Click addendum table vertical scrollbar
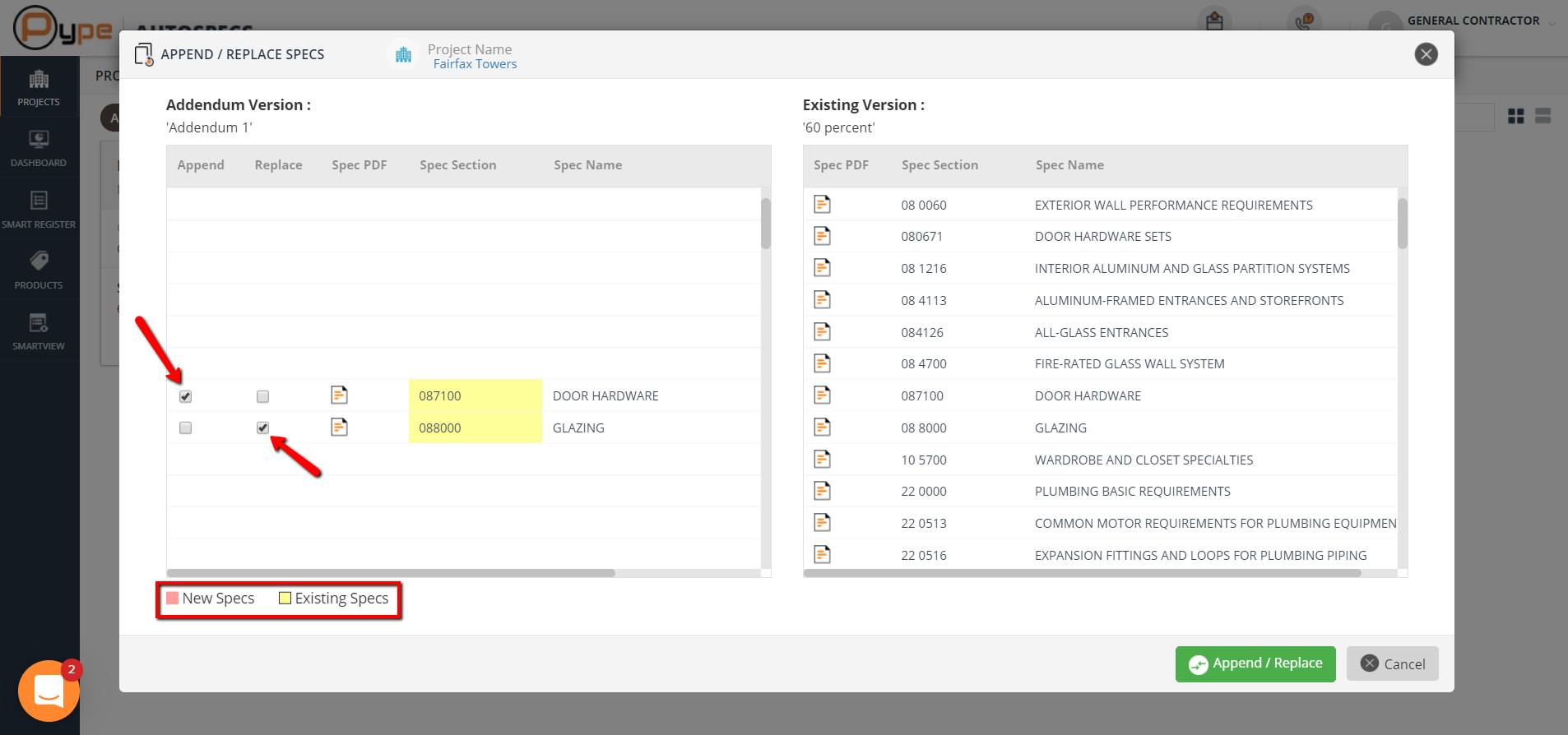 coord(766,223)
